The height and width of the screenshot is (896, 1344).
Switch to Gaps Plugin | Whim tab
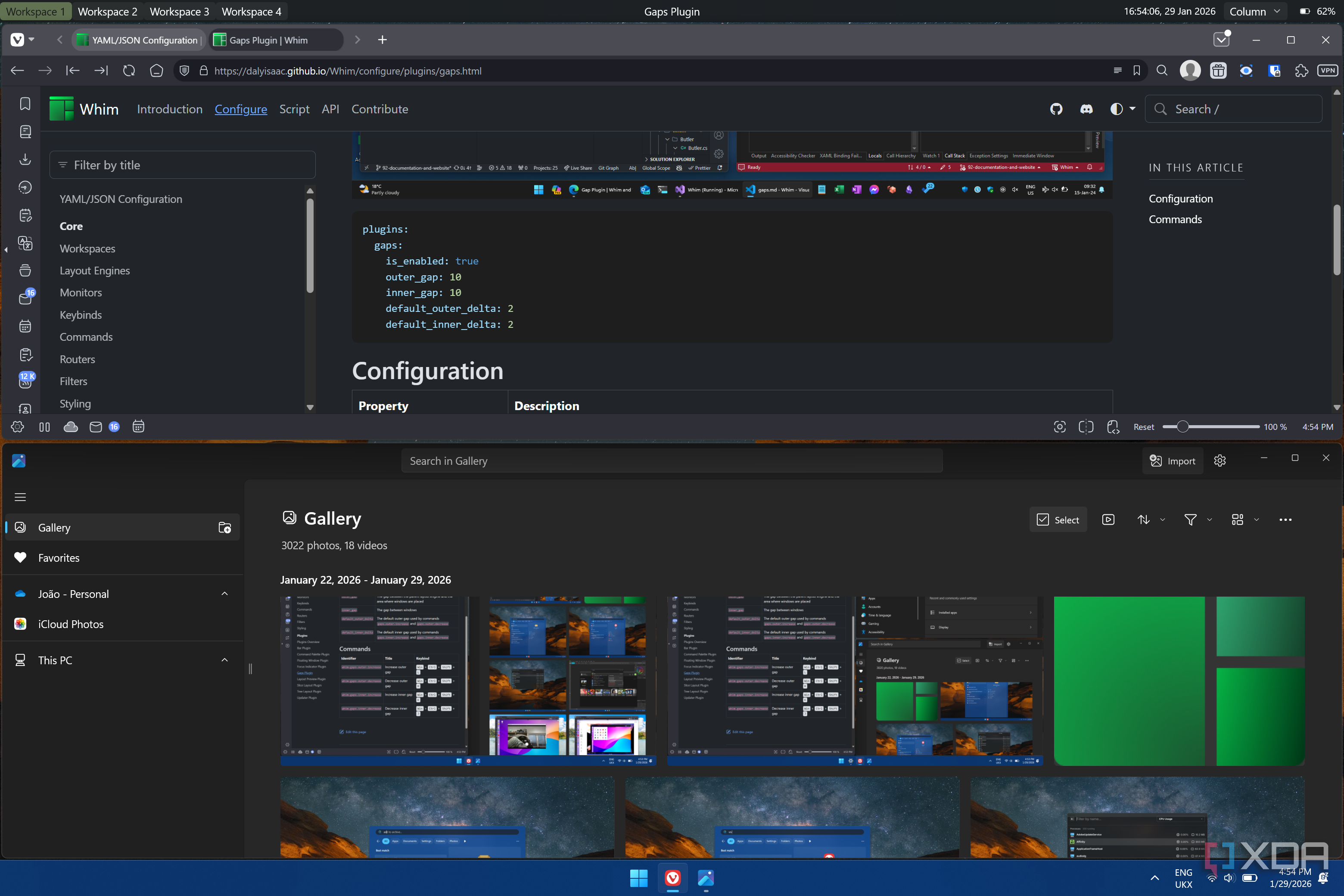(x=276, y=40)
